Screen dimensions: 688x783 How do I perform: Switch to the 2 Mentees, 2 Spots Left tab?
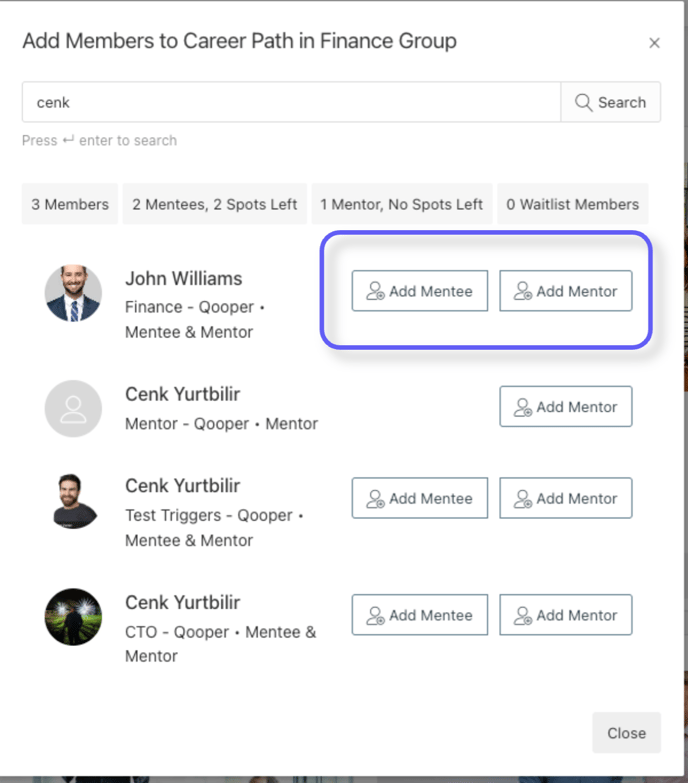[x=215, y=204]
